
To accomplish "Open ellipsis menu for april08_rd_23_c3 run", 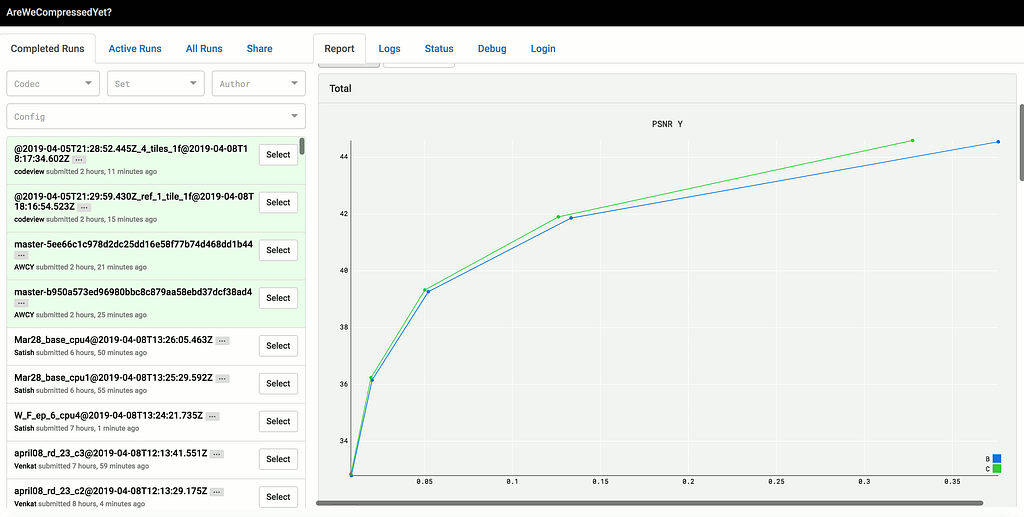I will pos(217,454).
